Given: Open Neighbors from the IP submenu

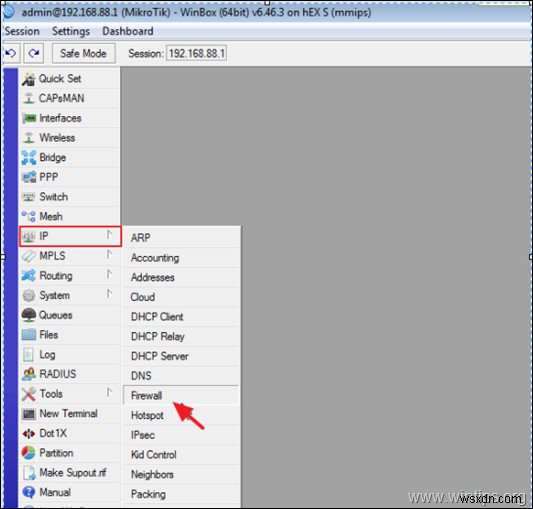Looking at the screenshot, I should pos(181,474).
